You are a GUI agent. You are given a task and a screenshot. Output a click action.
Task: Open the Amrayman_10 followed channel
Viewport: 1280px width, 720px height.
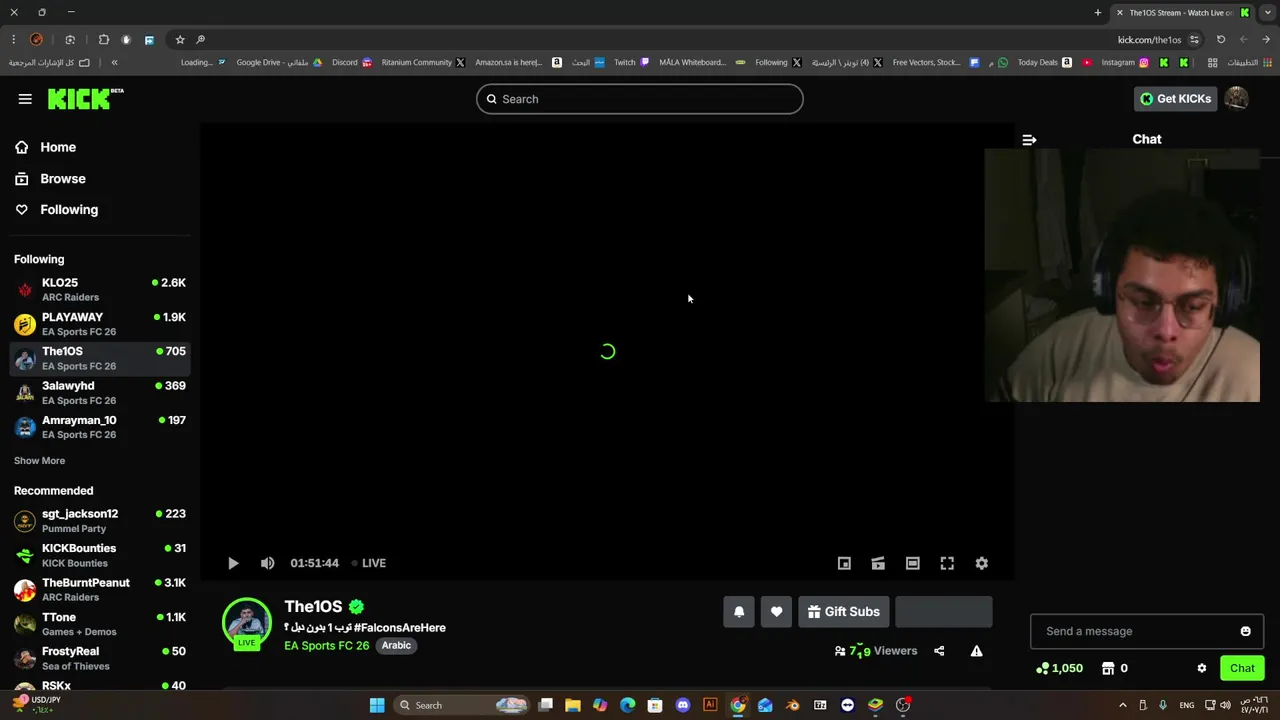point(100,427)
